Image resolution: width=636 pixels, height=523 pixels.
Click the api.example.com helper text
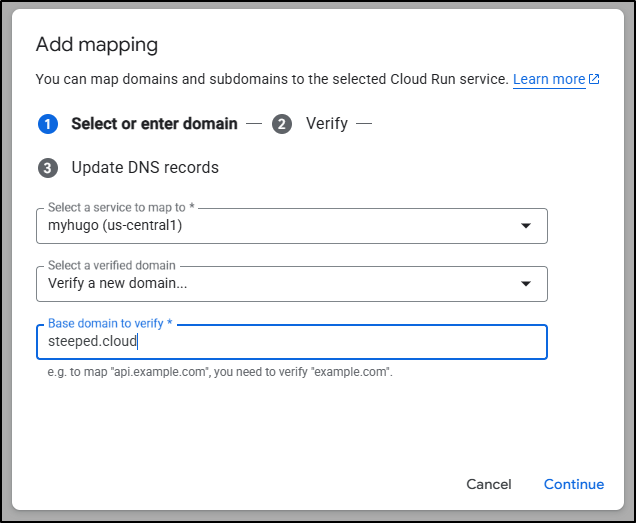pos(220,372)
